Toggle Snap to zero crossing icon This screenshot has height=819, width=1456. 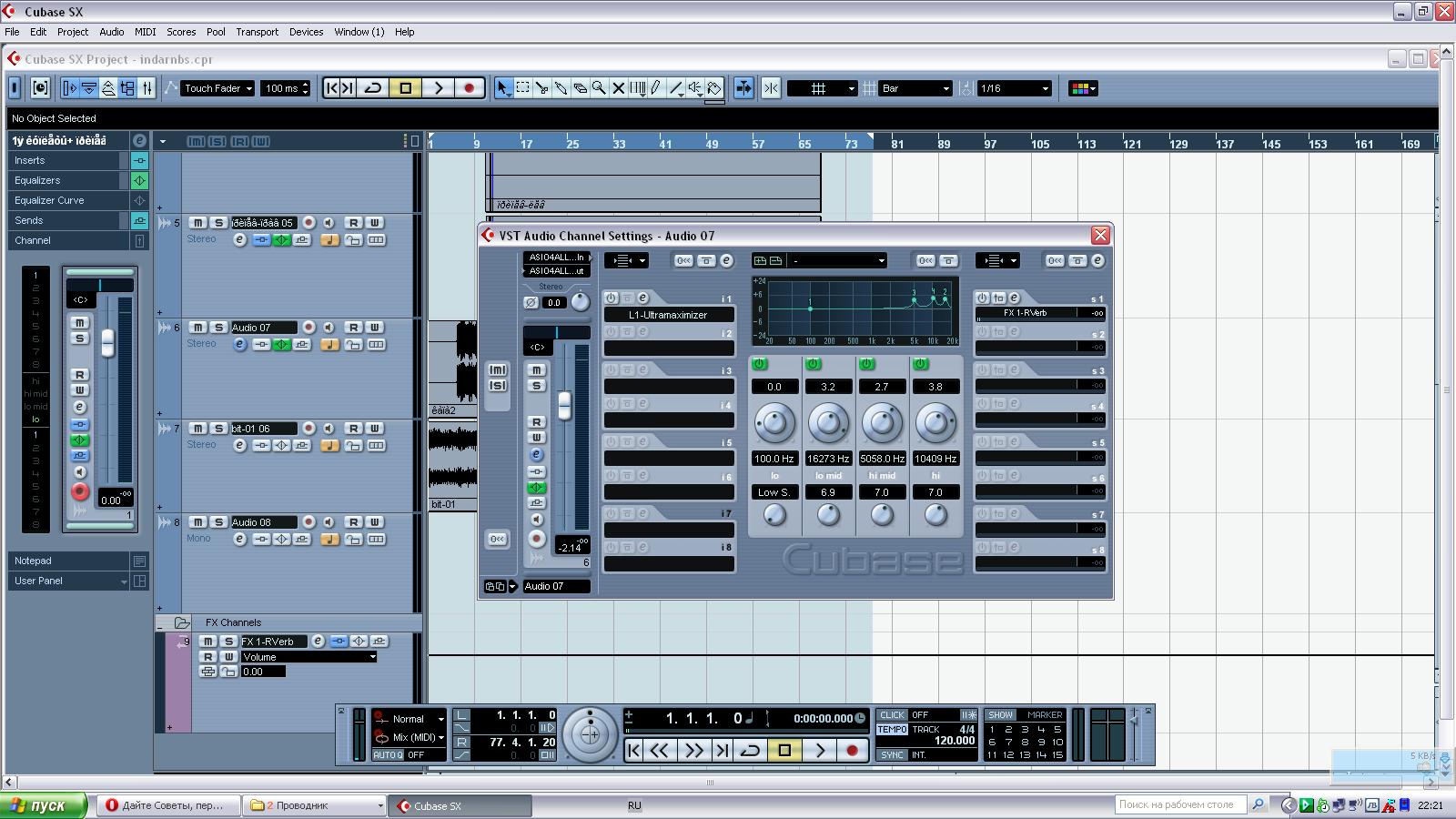click(771, 88)
